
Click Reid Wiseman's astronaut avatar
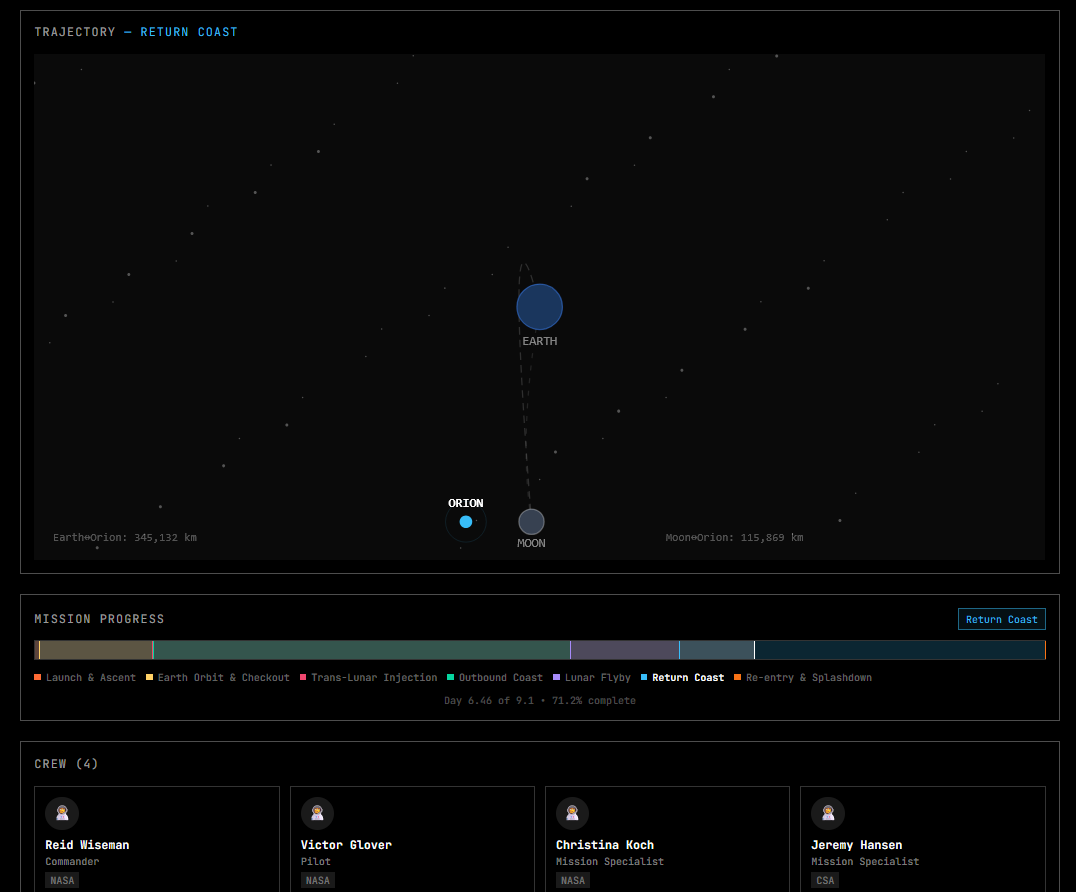62,813
